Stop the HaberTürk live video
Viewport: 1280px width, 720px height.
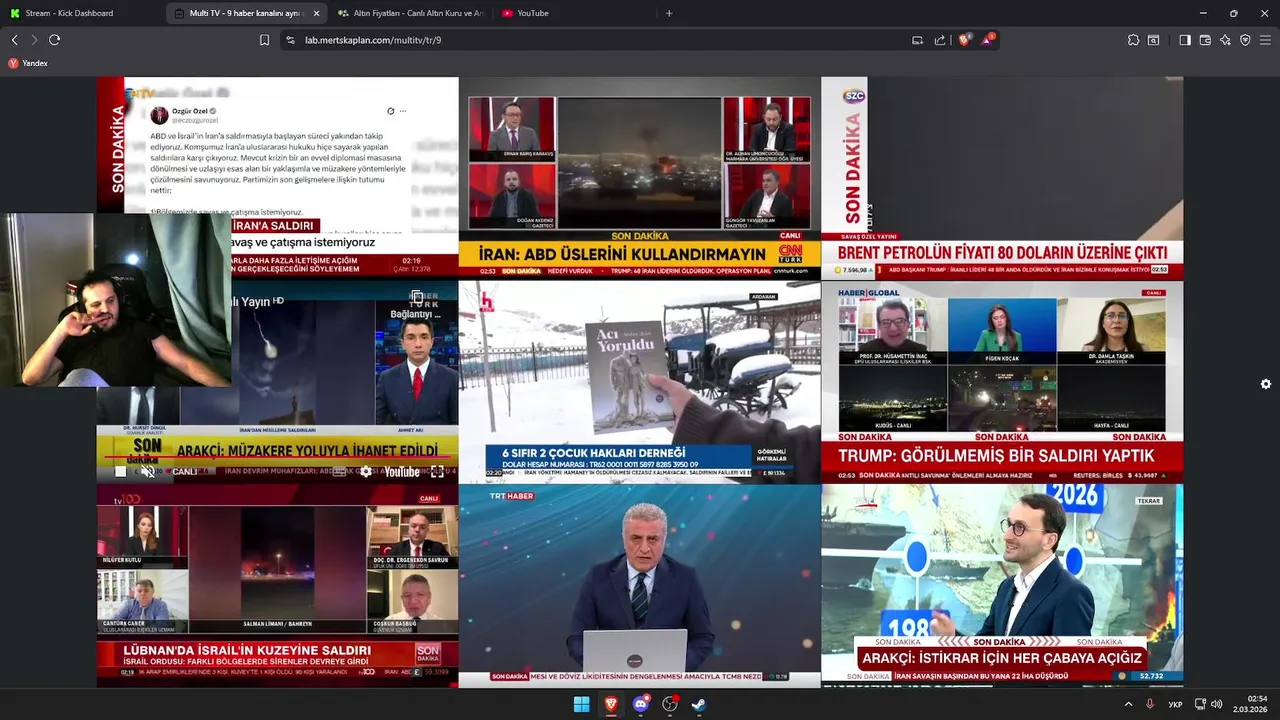pyautogui.click(x=121, y=472)
